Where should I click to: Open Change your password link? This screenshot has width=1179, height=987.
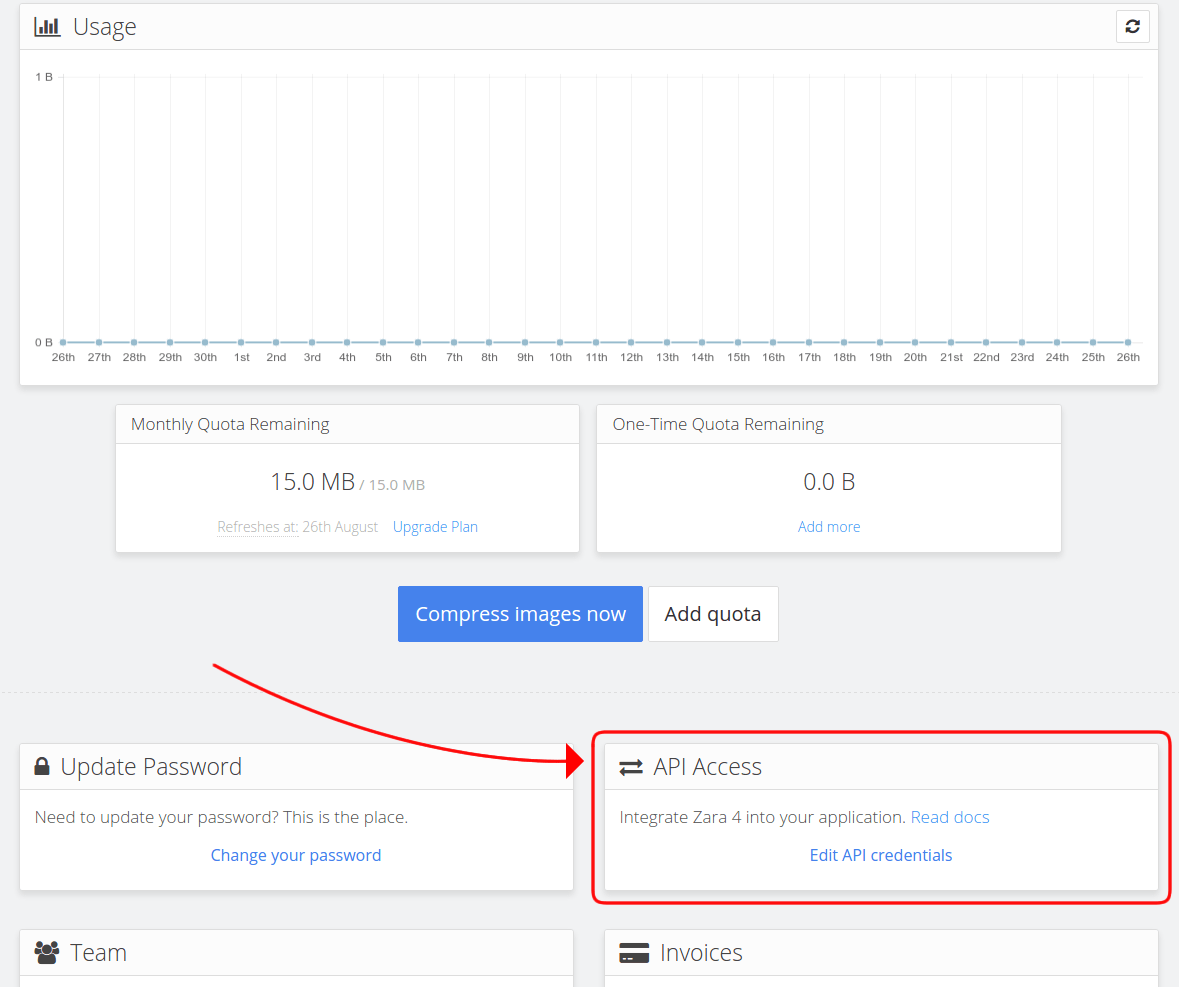[x=296, y=855]
